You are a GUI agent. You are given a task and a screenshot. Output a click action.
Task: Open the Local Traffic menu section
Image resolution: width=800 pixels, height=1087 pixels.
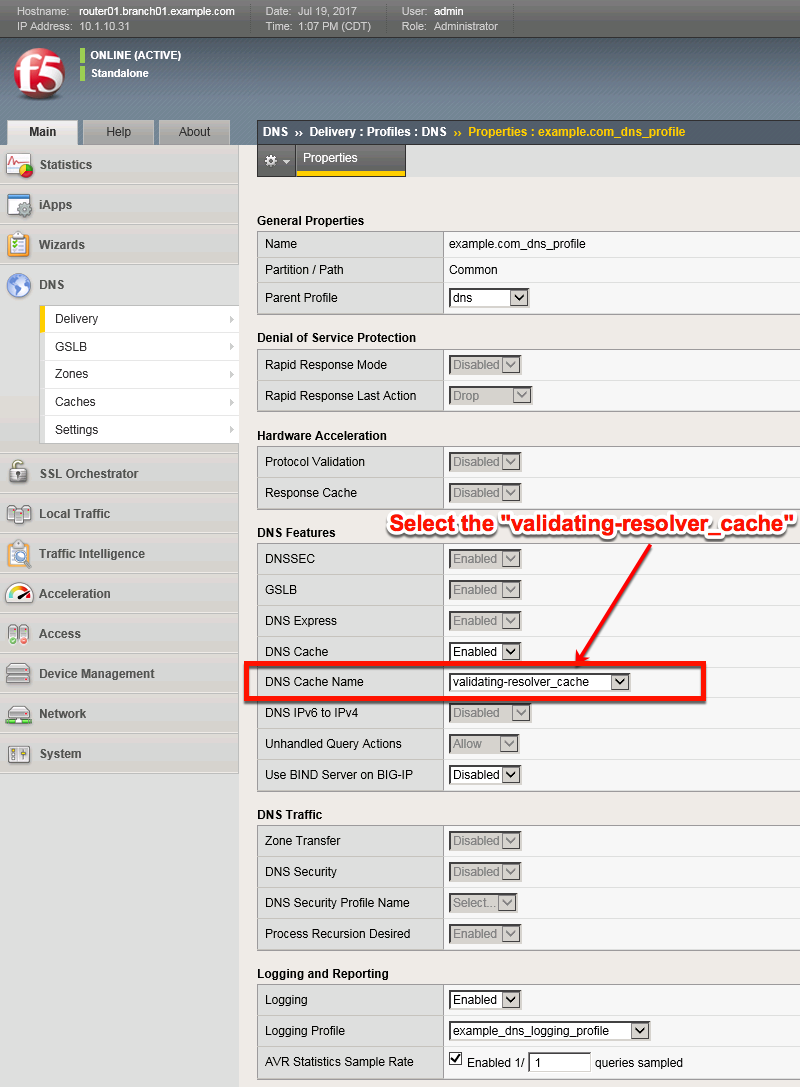119,514
